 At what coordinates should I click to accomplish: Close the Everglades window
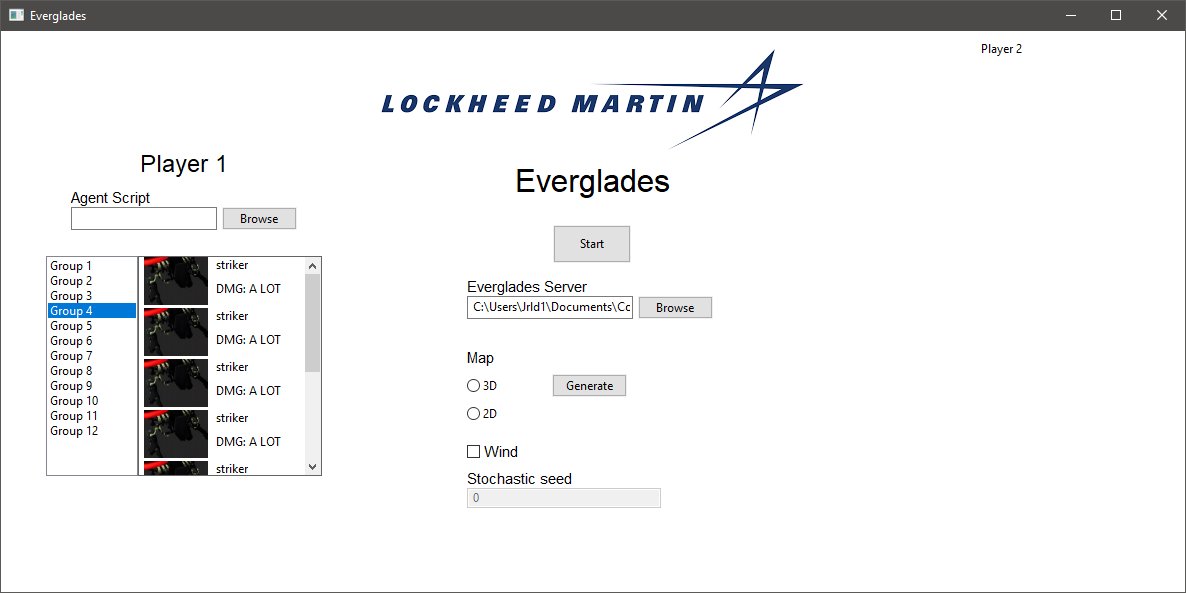1162,15
